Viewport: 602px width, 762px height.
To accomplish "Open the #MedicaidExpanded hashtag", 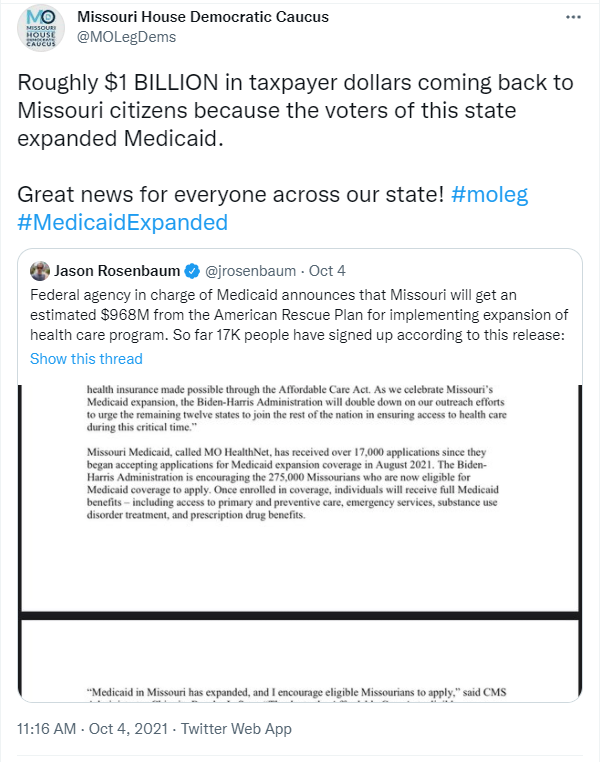I will (123, 222).
